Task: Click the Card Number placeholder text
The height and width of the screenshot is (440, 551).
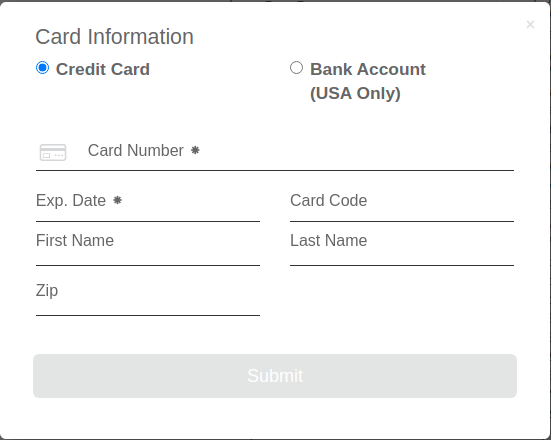Action: coord(136,150)
